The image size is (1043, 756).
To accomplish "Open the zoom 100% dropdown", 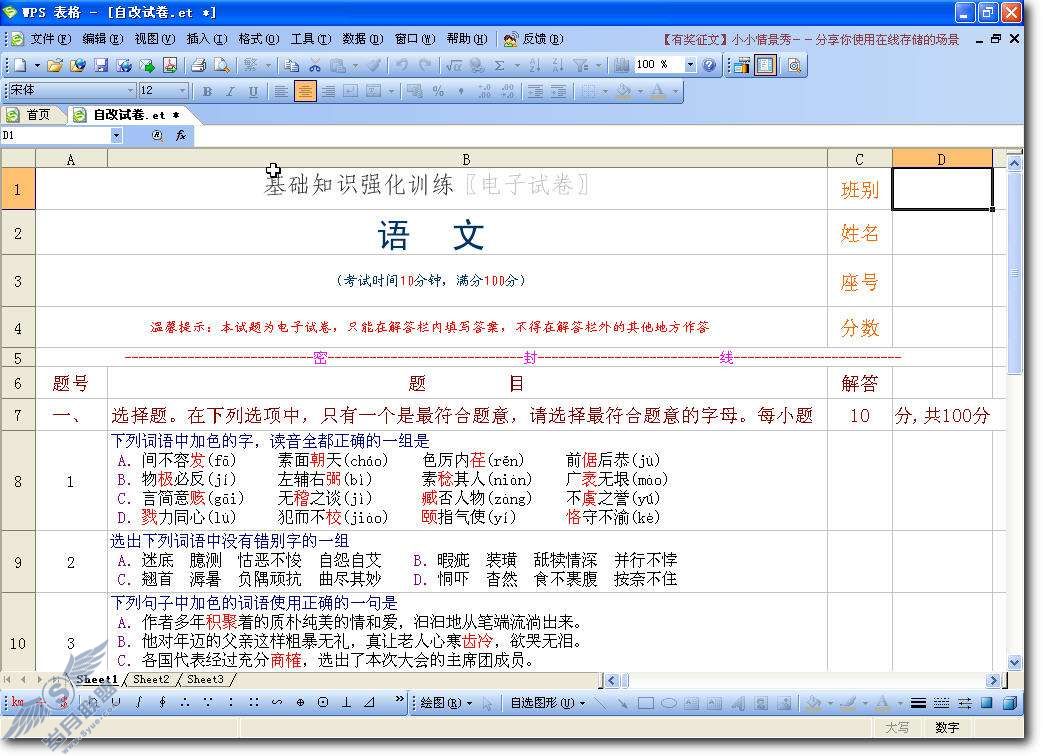I will click(690, 64).
